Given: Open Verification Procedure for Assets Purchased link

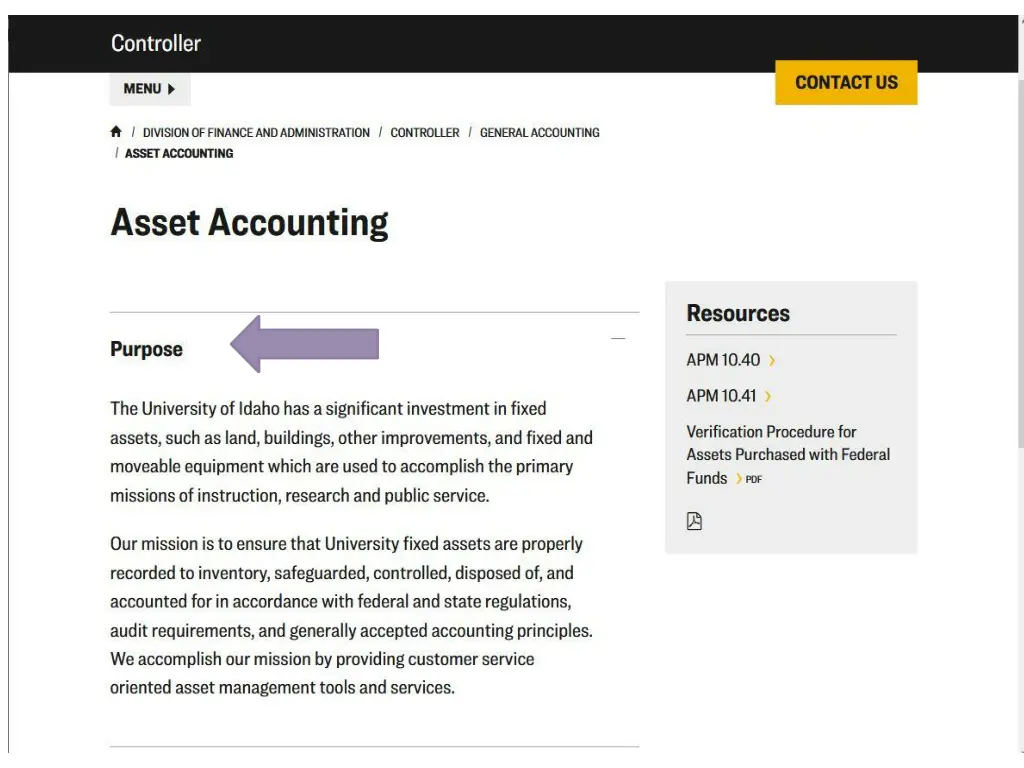Looking at the screenshot, I should (x=788, y=455).
